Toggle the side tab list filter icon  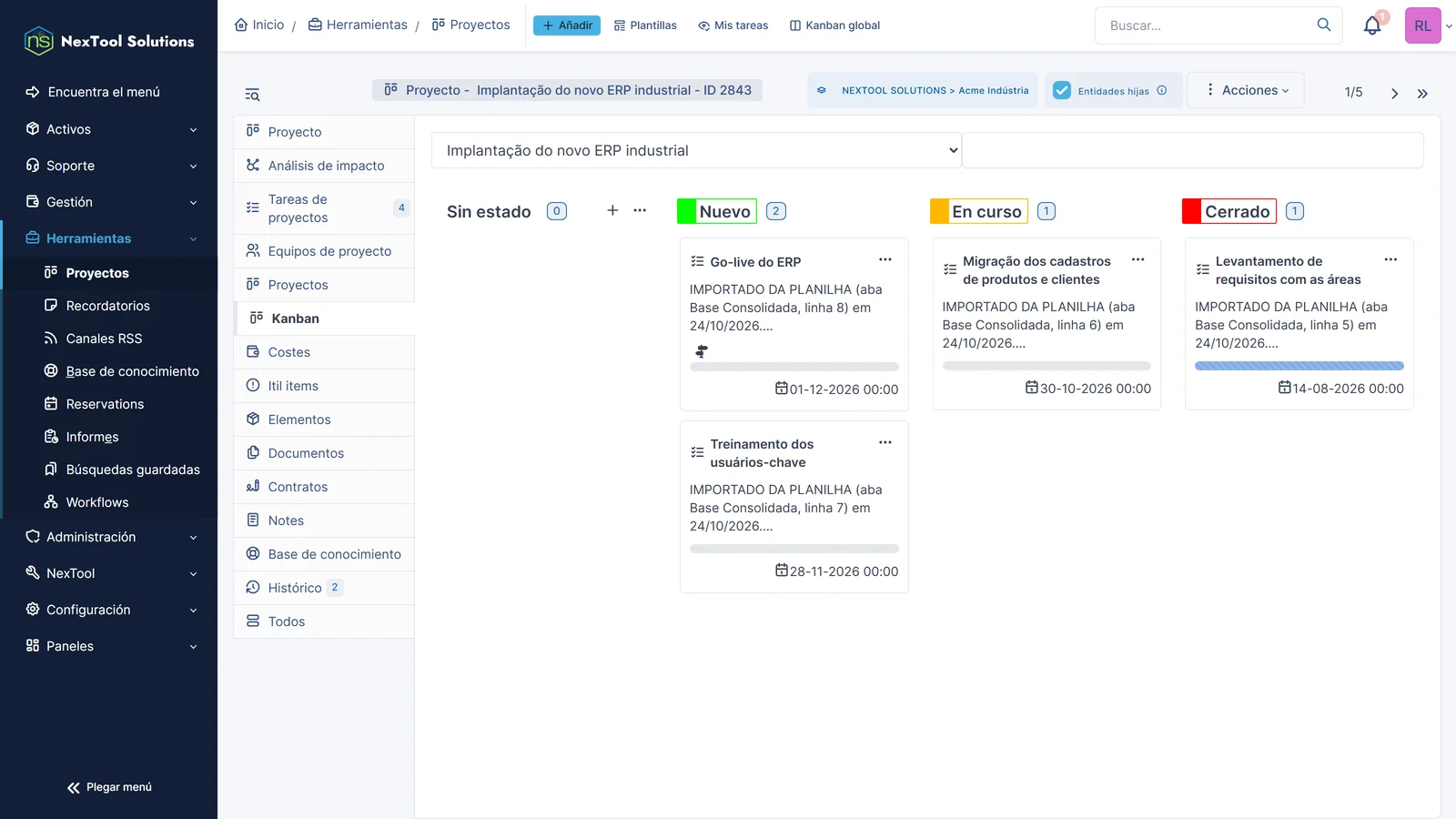(252, 95)
